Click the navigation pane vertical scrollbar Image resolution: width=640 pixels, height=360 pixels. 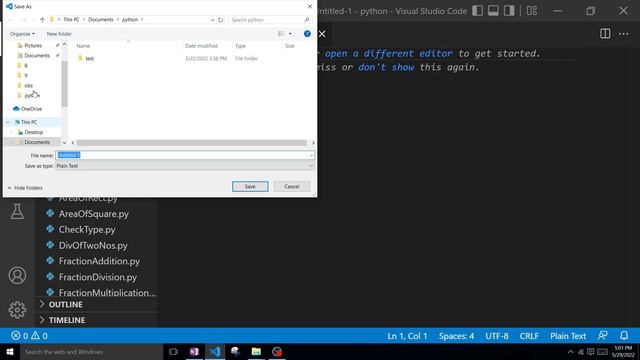click(64, 84)
